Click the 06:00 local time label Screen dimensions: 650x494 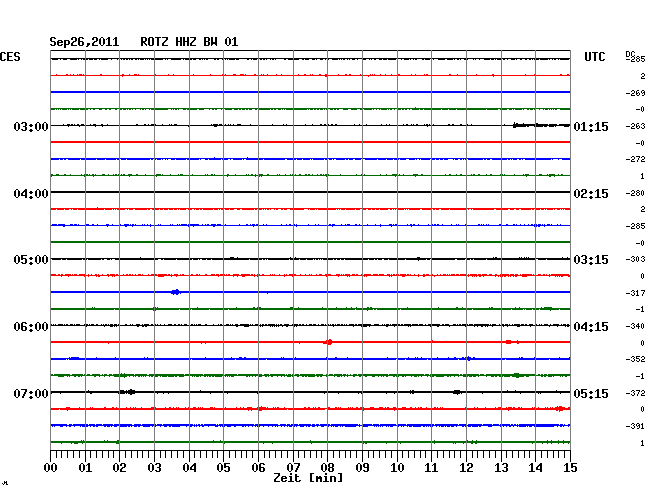(x=31, y=327)
